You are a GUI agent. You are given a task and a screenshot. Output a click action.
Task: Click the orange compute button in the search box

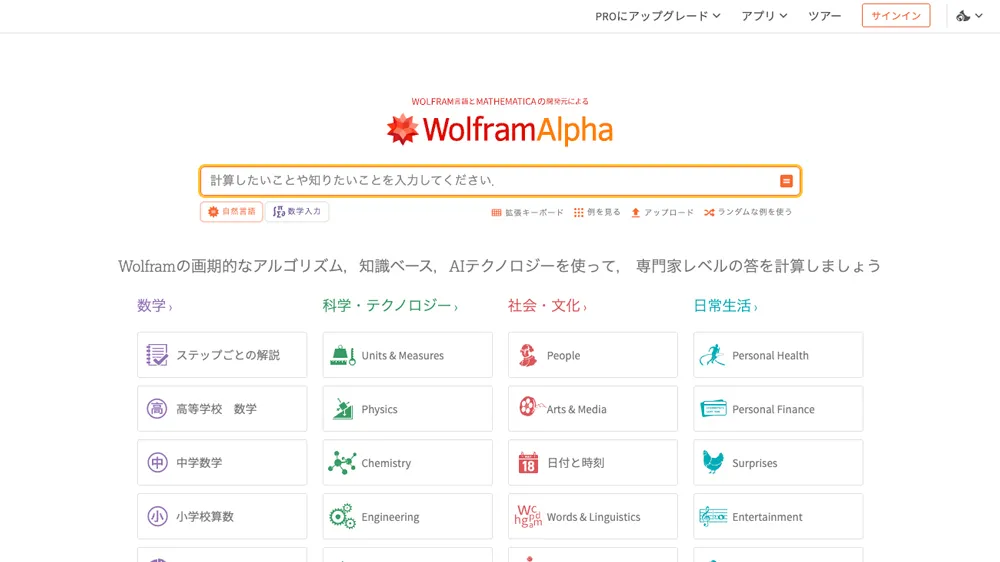click(786, 181)
